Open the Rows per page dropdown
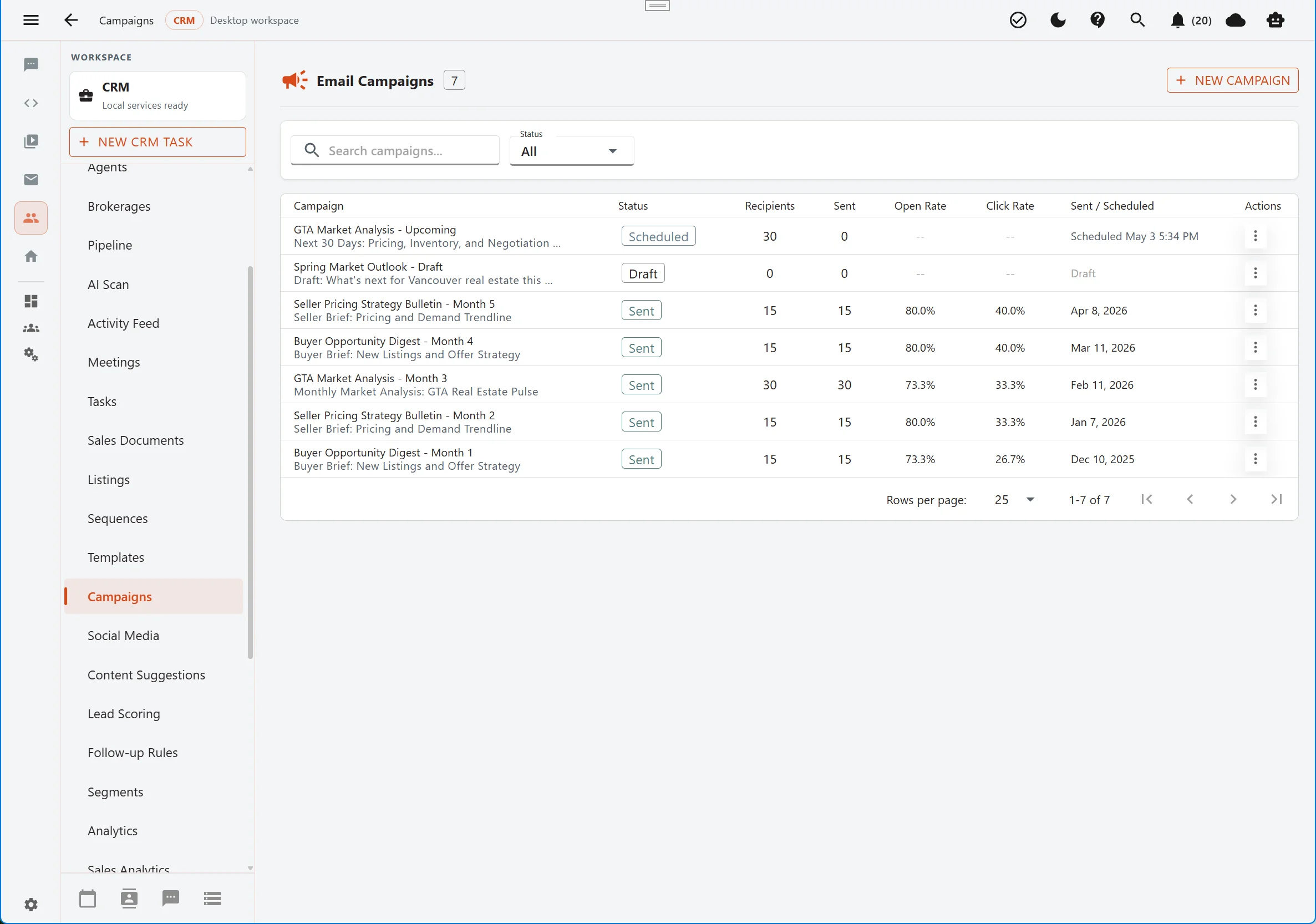 [x=1014, y=499]
